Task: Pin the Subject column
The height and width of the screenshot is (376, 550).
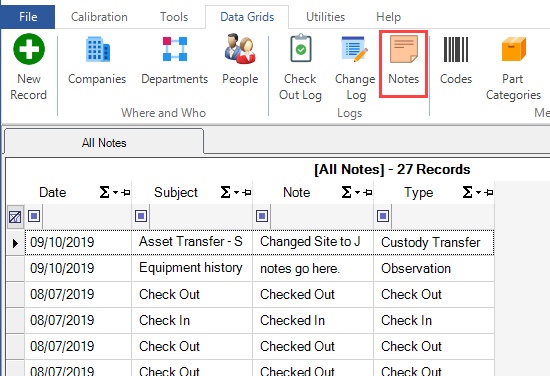Action: pyautogui.click(x=247, y=193)
